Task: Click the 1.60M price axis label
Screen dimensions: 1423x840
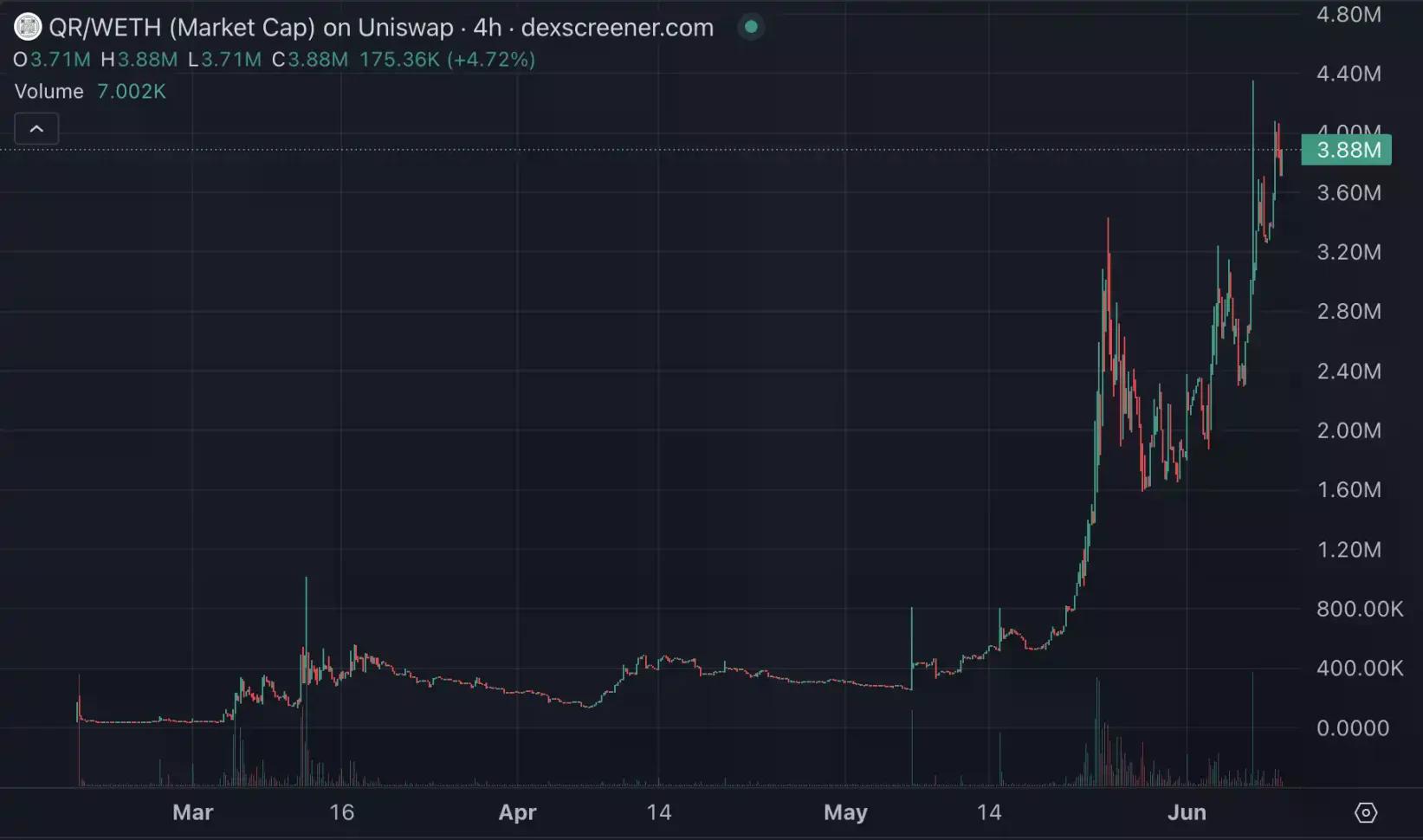Action: tap(1349, 489)
